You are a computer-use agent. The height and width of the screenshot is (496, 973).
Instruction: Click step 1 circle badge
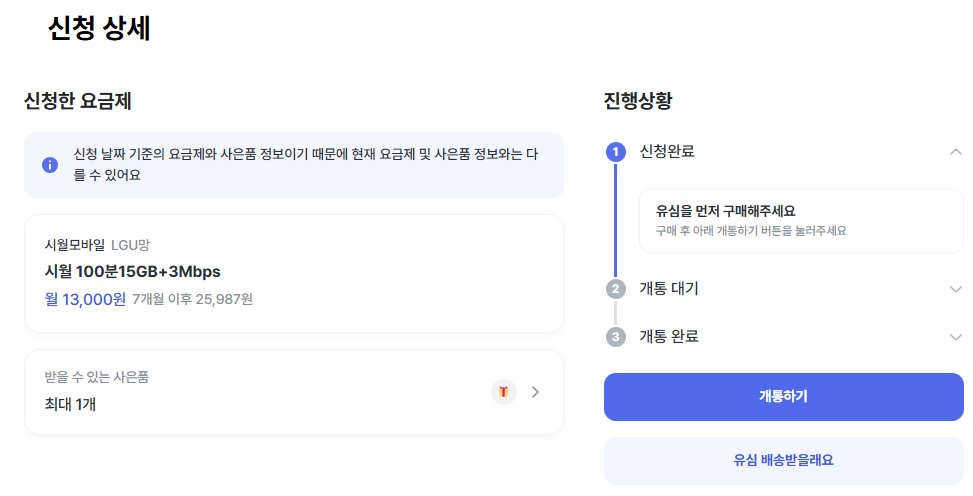pyautogui.click(x=616, y=151)
